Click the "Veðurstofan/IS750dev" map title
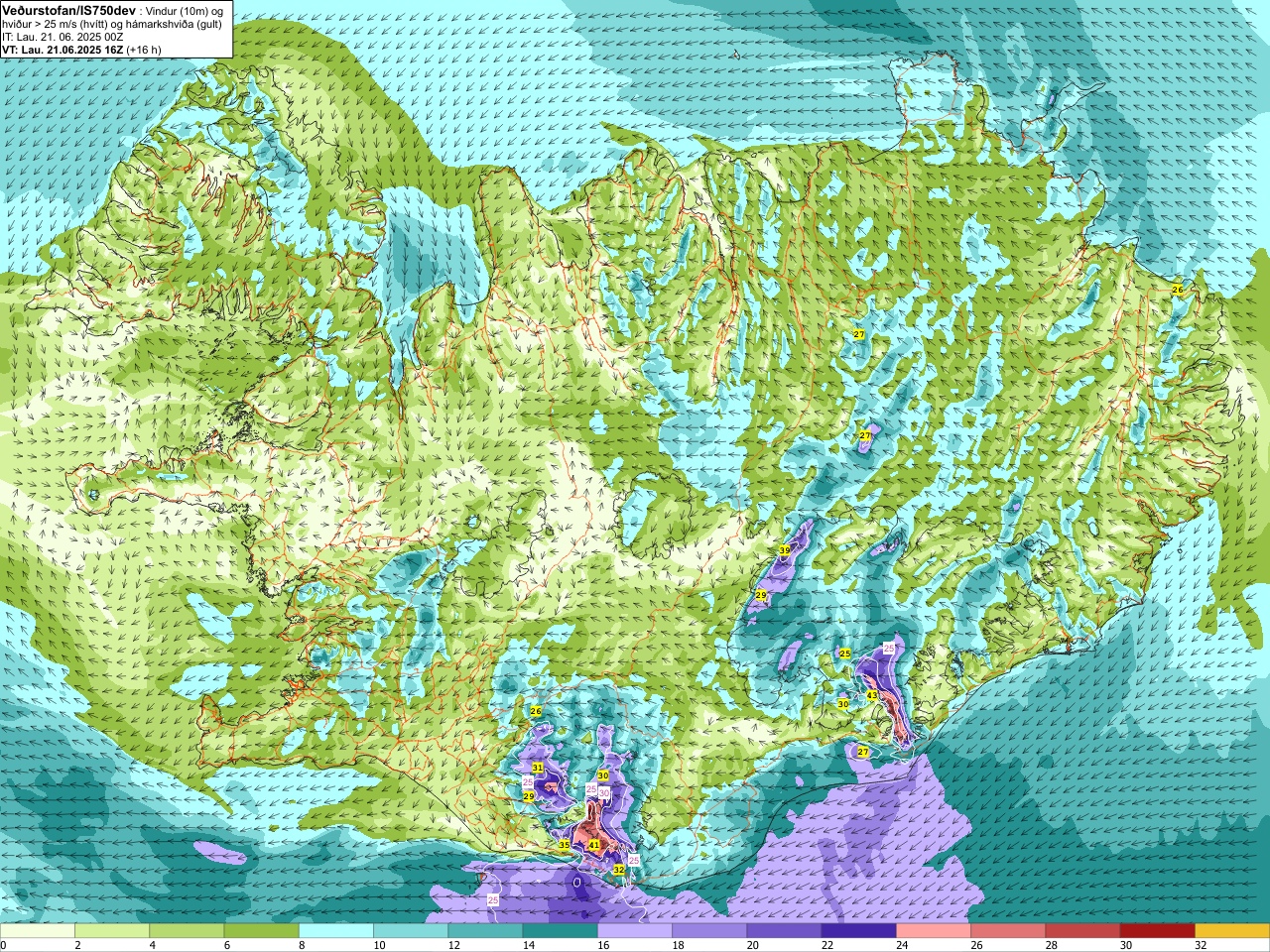 (68, 9)
